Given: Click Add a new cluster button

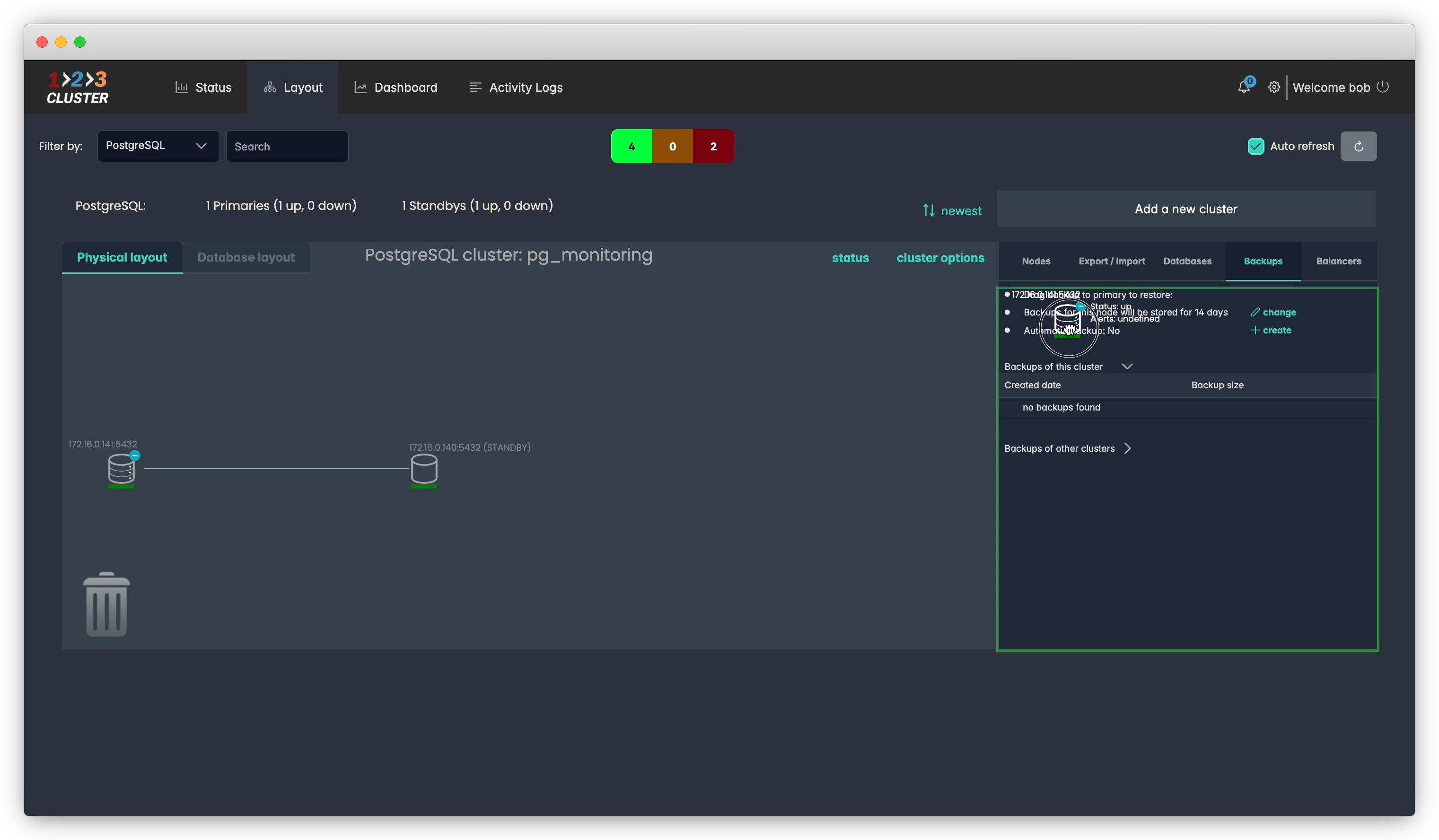Looking at the screenshot, I should [x=1185, y=209].
